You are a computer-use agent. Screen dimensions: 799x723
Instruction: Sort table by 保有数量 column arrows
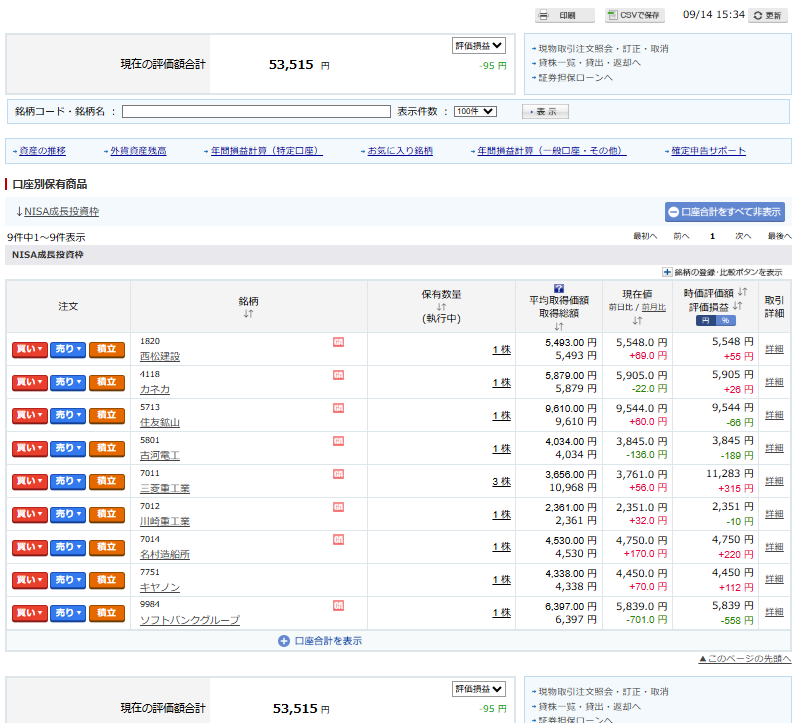click(441, 307)
